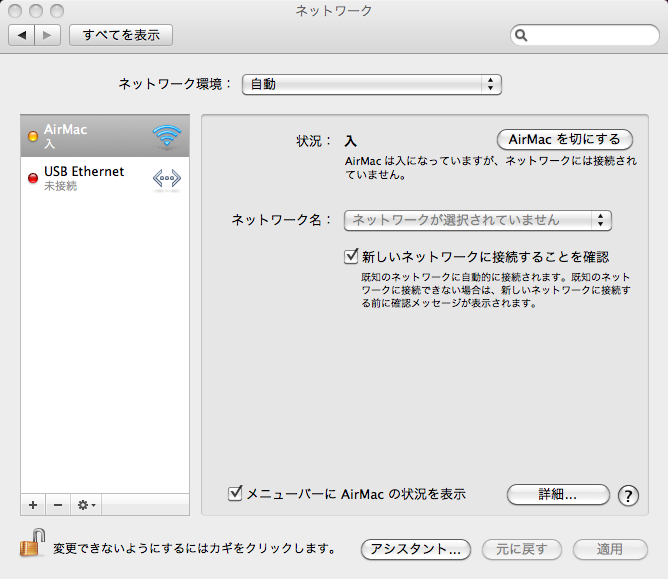Screen dimensions: 668x579
Task: Click the 未接続 status text under USB Ethernet
Action: pyautogui.click(x=60, y=186)
